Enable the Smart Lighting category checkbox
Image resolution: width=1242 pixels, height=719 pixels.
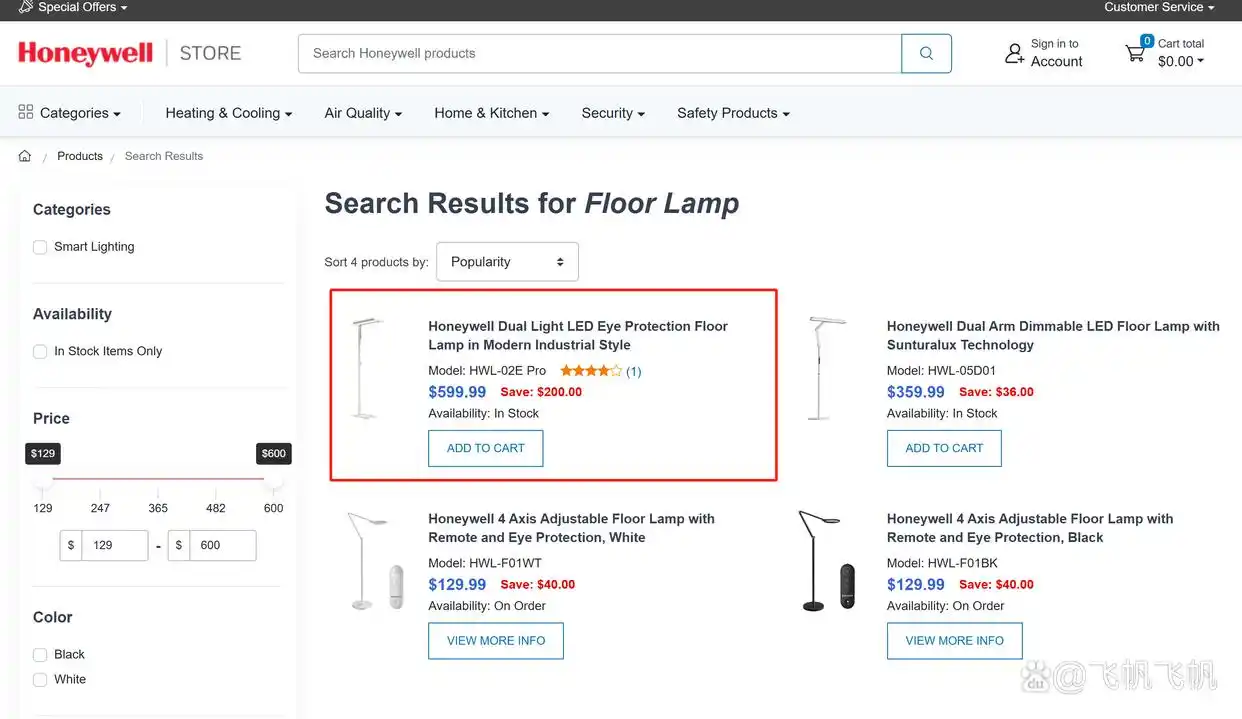coord(40,247)
